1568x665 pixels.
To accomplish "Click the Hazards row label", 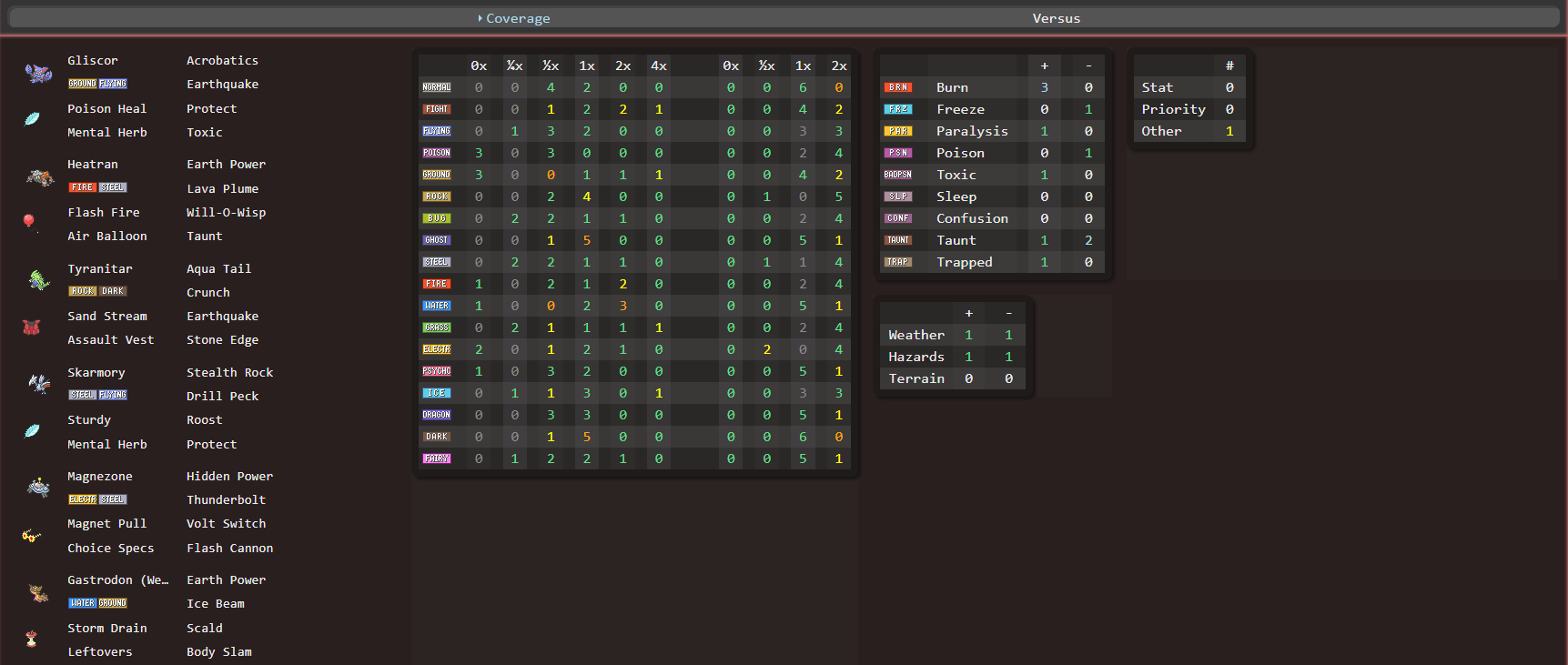I will [916, 357].
